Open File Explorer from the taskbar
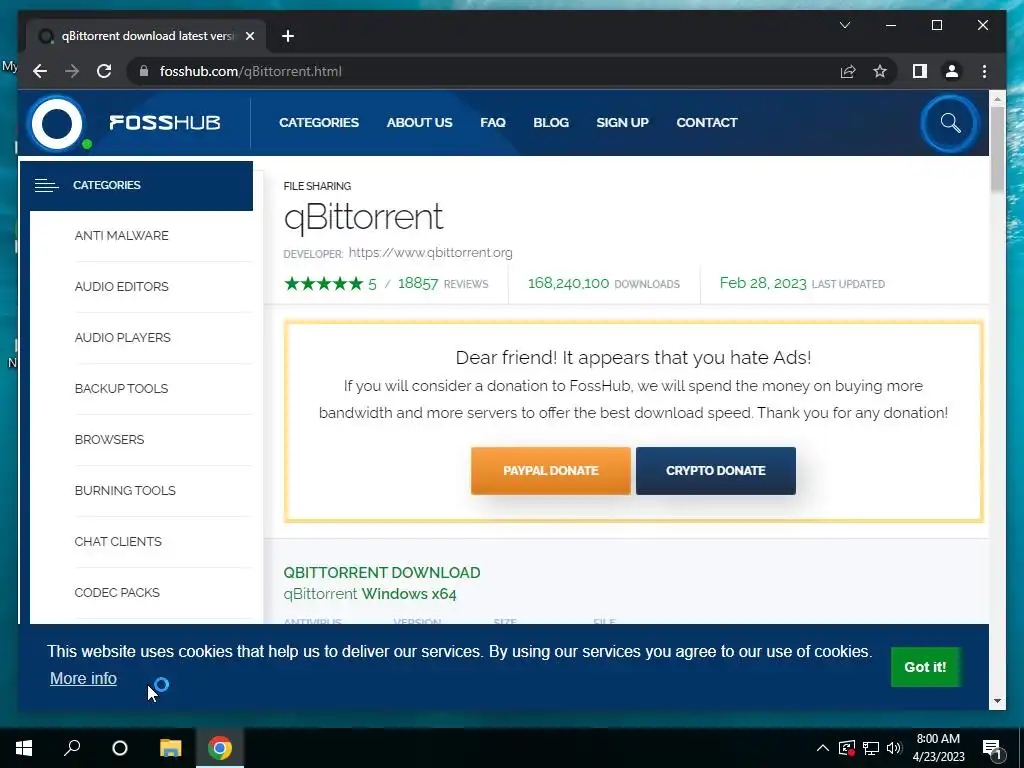 (170, 748)
